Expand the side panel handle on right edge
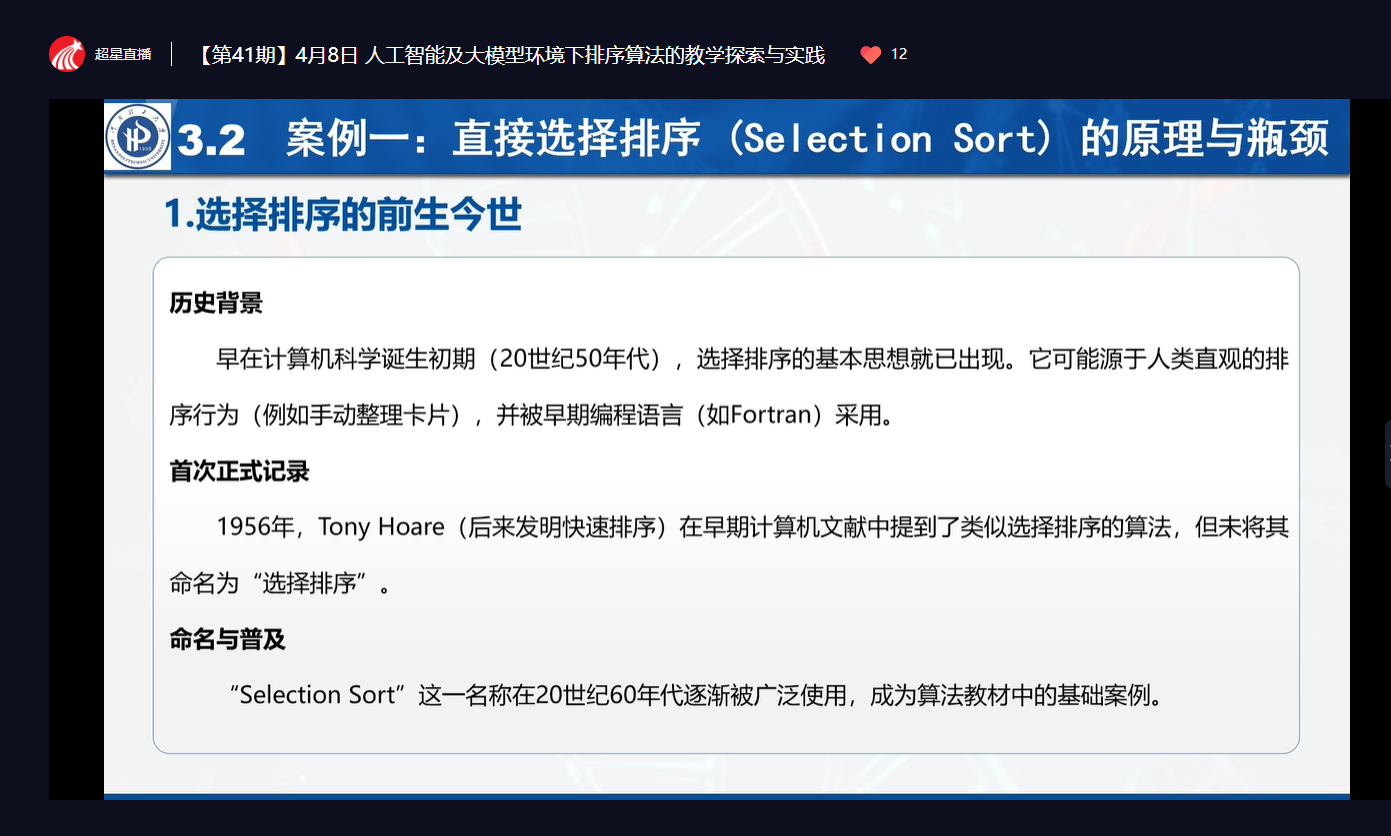This screenshot has width=1391, height=836. pyautogui.click(x=1386, y=454)
